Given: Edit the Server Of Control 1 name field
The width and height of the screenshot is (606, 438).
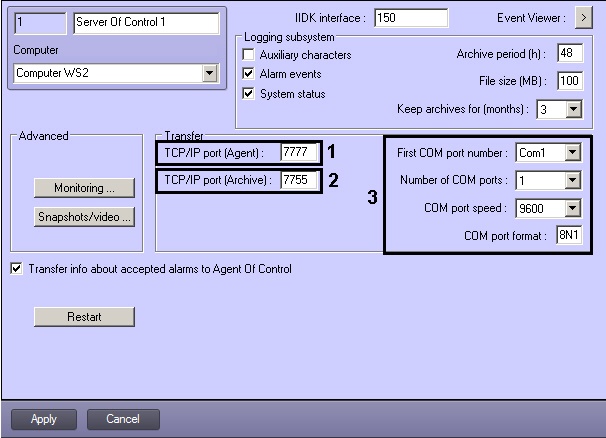Looking at the screenshot, I should tap(146, 23).
